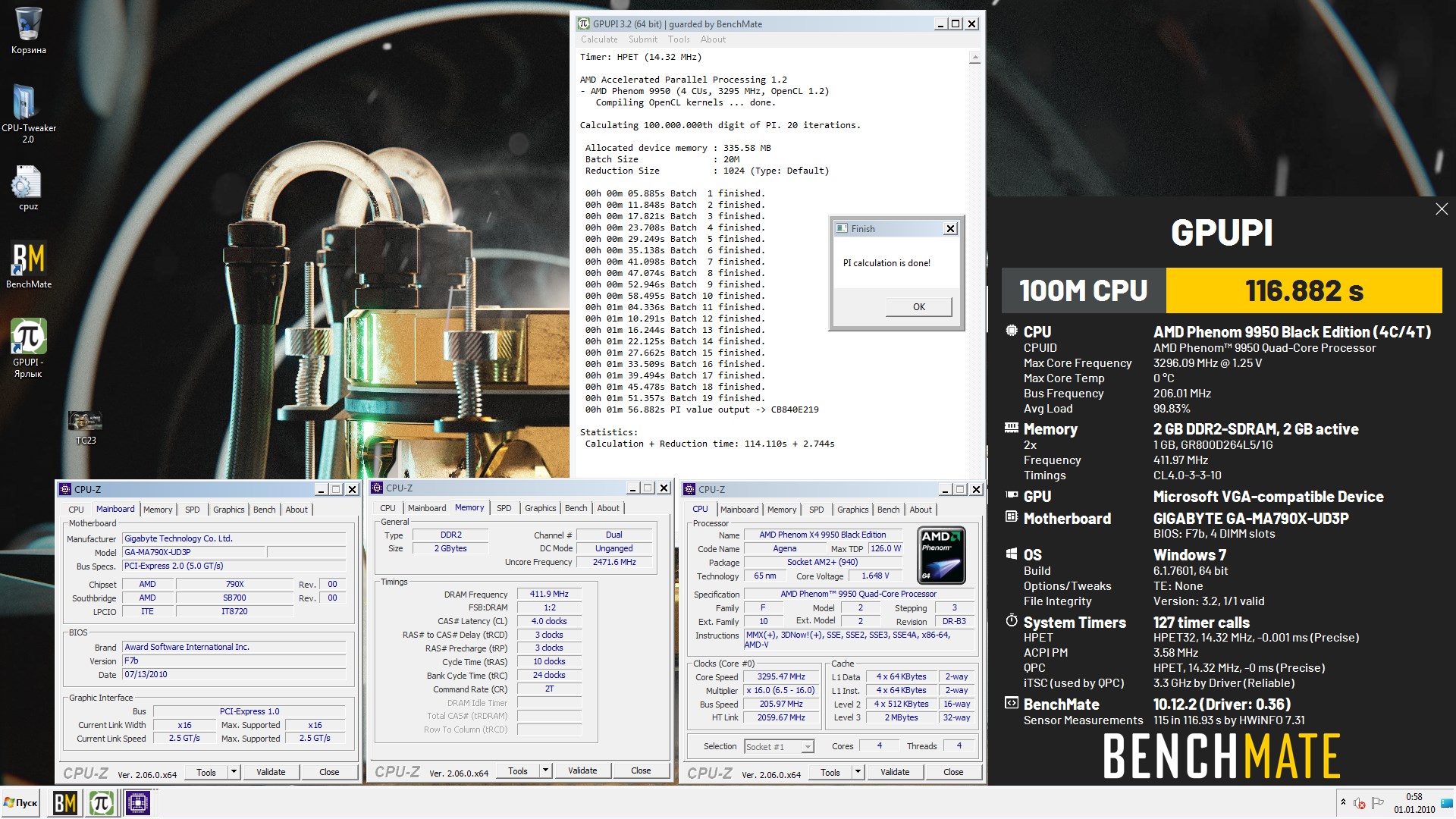Open SPD tab in Mainboard CPU-Z window
1456x819 pixels.
193,510
